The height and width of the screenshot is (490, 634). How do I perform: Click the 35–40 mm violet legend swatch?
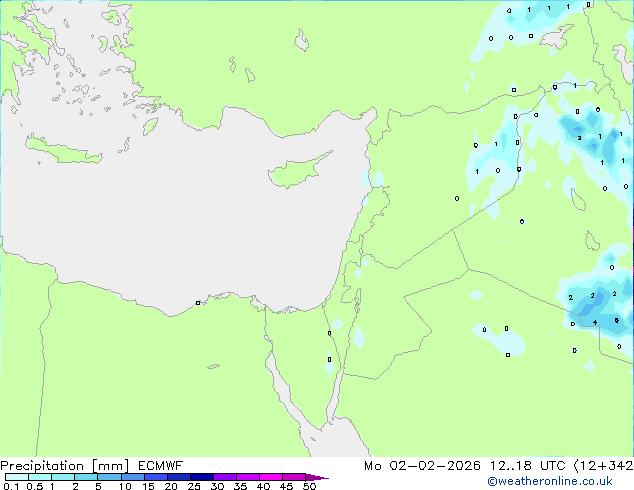click(x=248, y=477)
